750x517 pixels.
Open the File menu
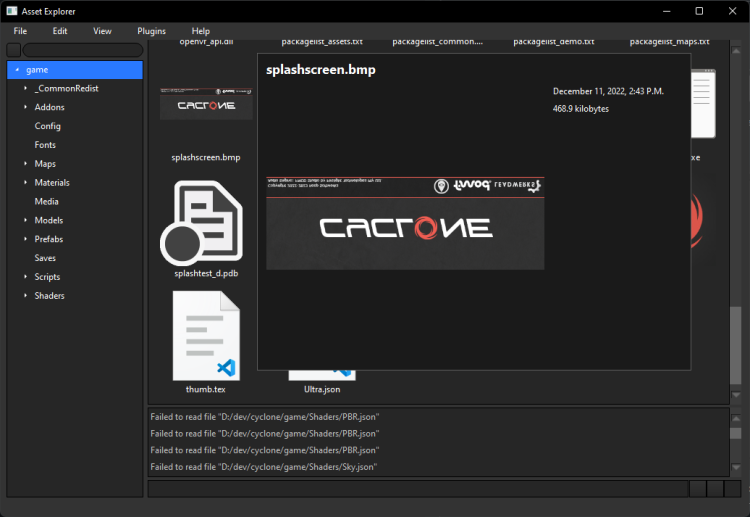20,31
